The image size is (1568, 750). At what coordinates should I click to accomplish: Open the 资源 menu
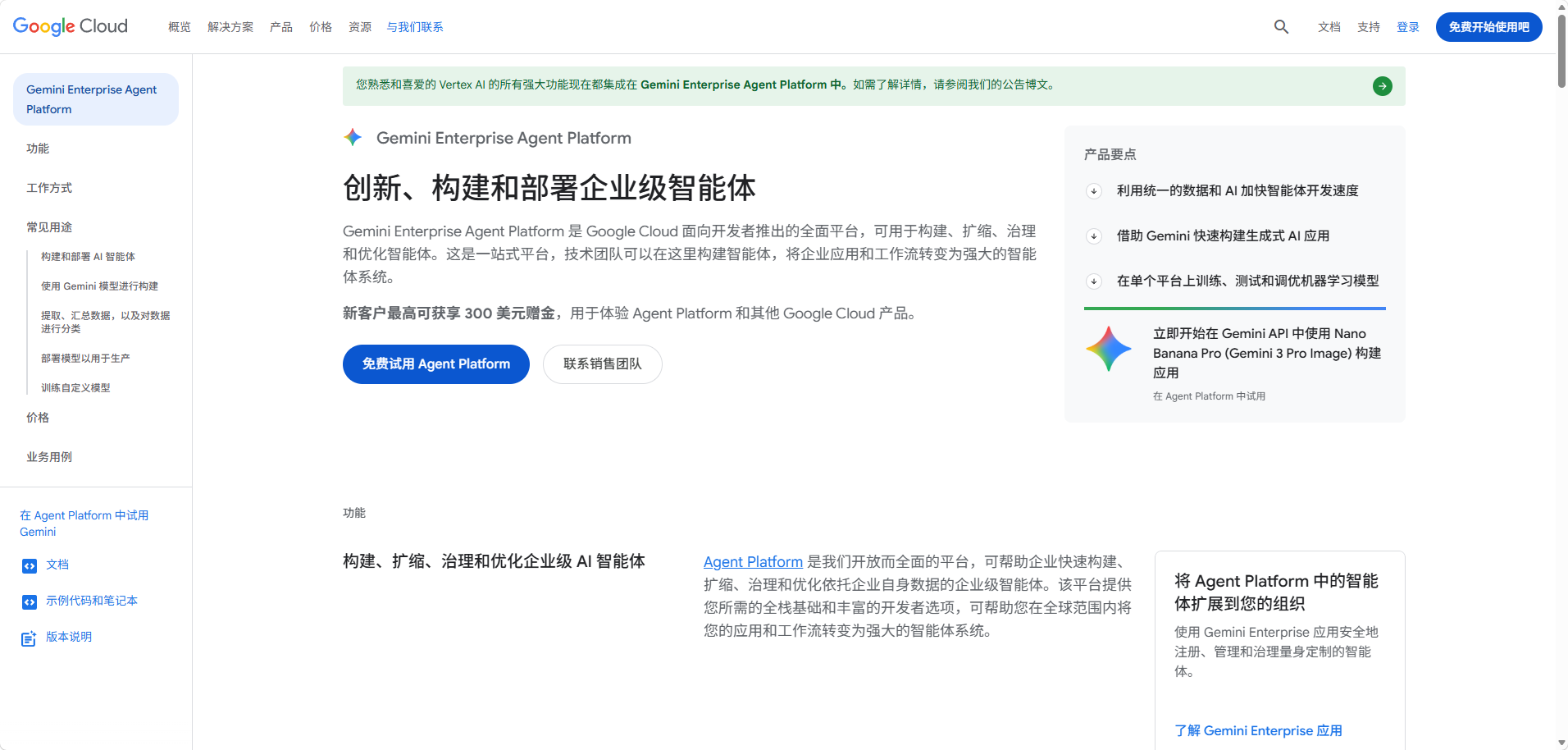pyautogui.click(x=360, y=27)
